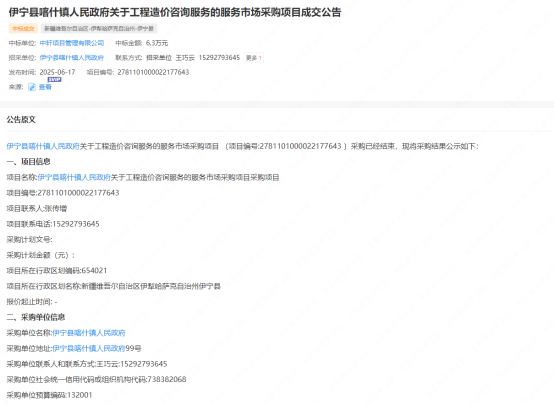
Task: Open 招采单位 伊宁县喀什镇人民政府 link in header
Action: pyautogui.click(x=72, y=58)
